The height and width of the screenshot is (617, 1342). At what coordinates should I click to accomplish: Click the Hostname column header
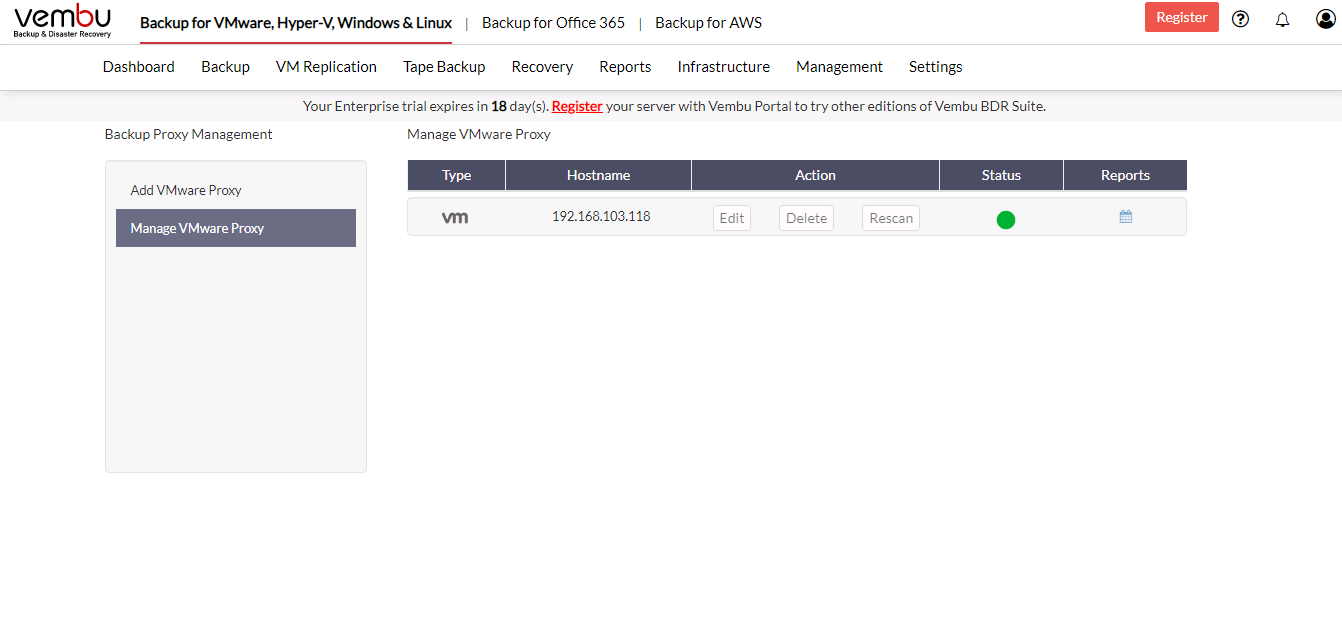pos(598,175)
